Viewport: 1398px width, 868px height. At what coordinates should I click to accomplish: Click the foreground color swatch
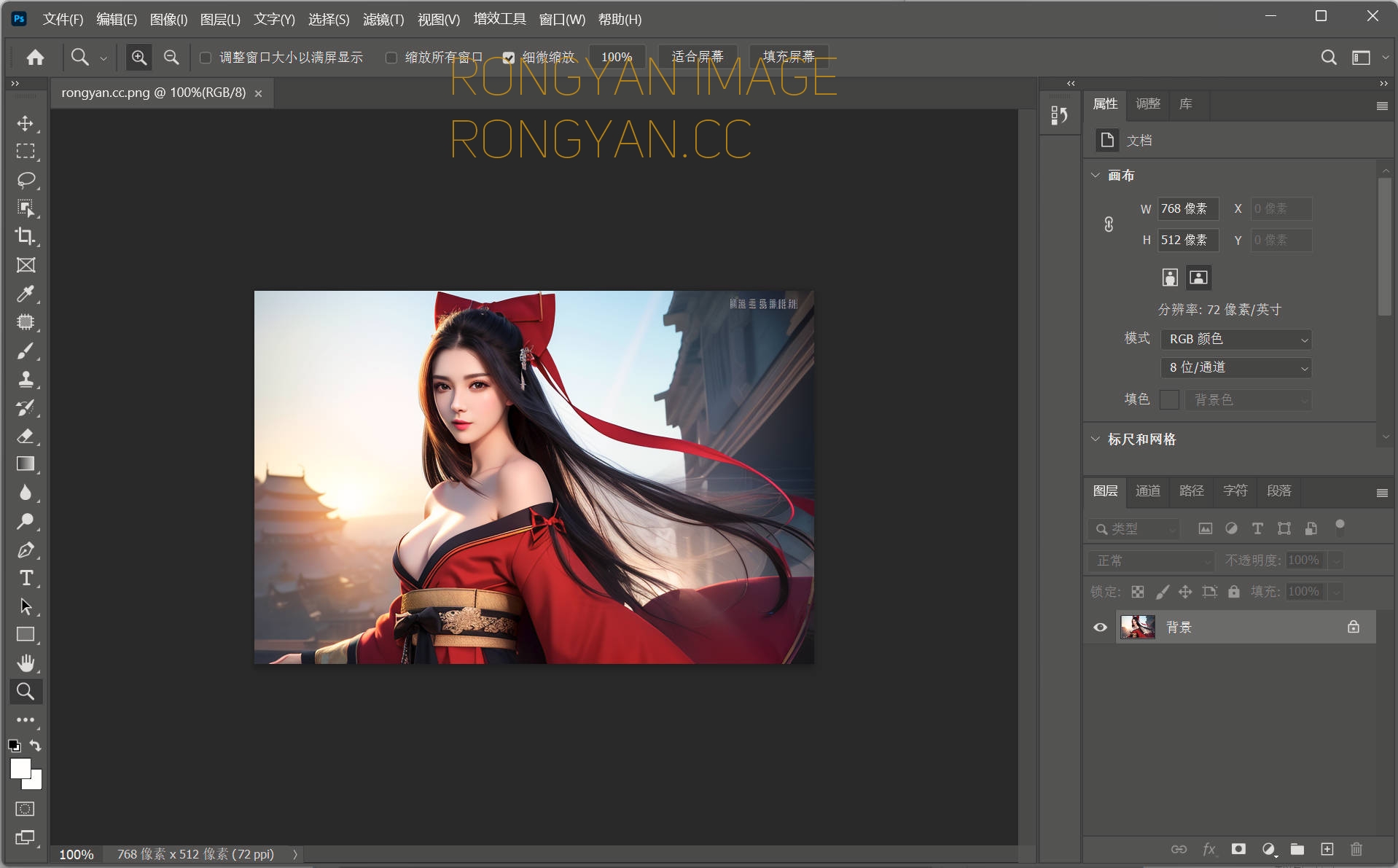pyautogui.click(x=20, y=768)
